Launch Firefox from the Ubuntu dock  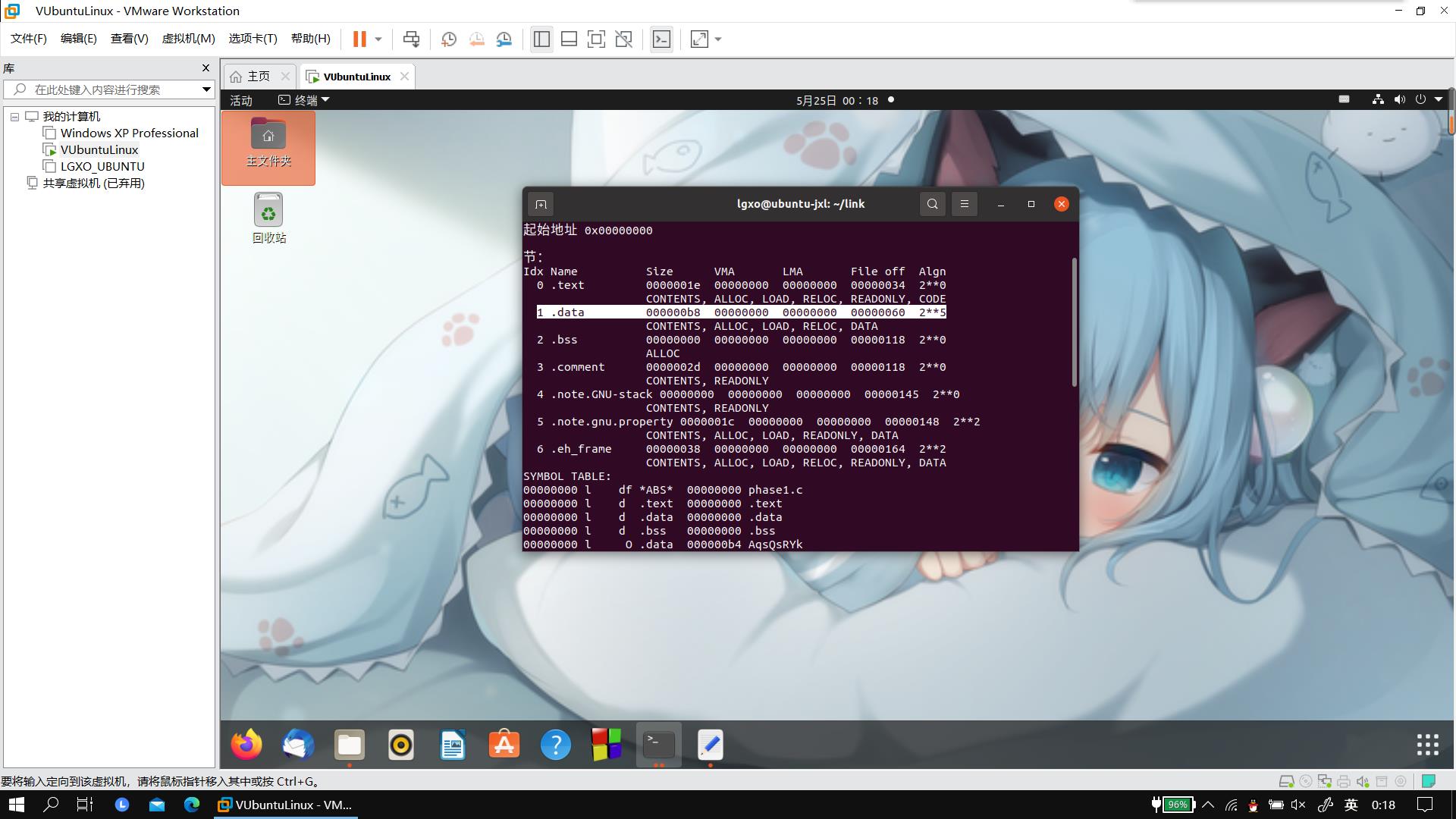(x=246, y=745)
